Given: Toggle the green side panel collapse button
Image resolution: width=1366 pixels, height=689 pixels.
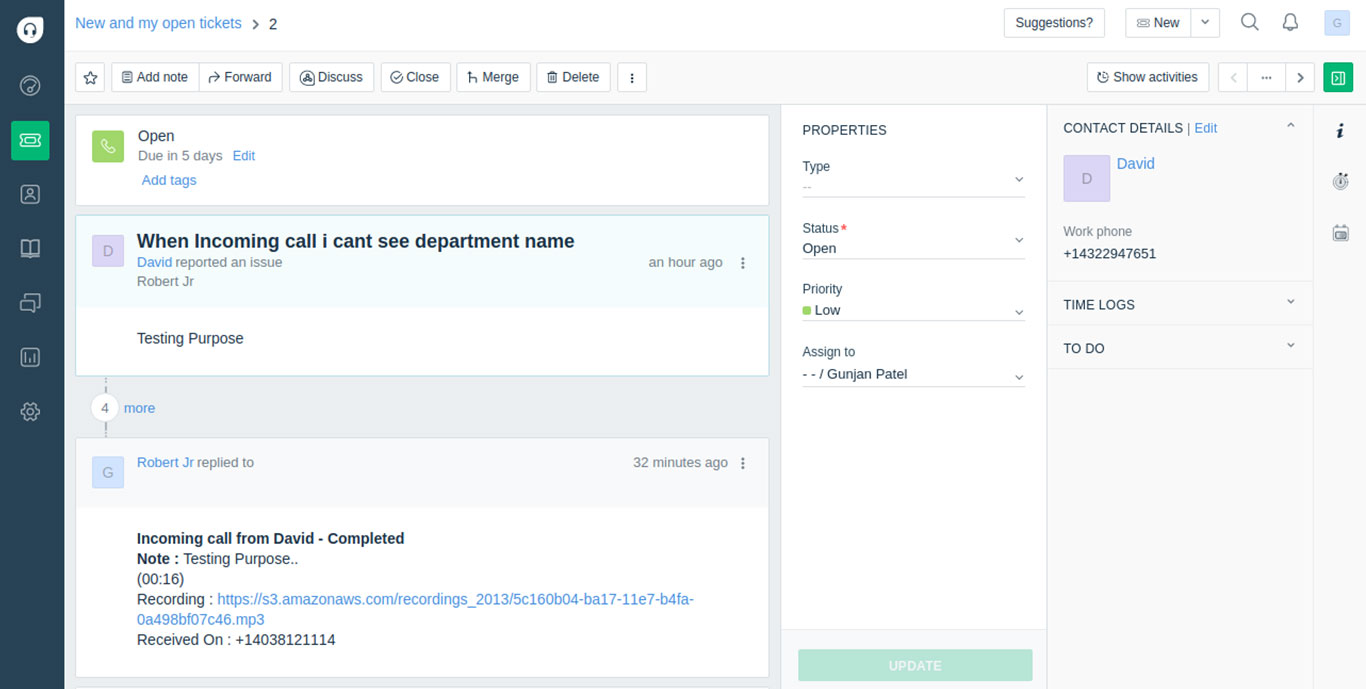Looking at the screenshot, I should [1337, 77].
